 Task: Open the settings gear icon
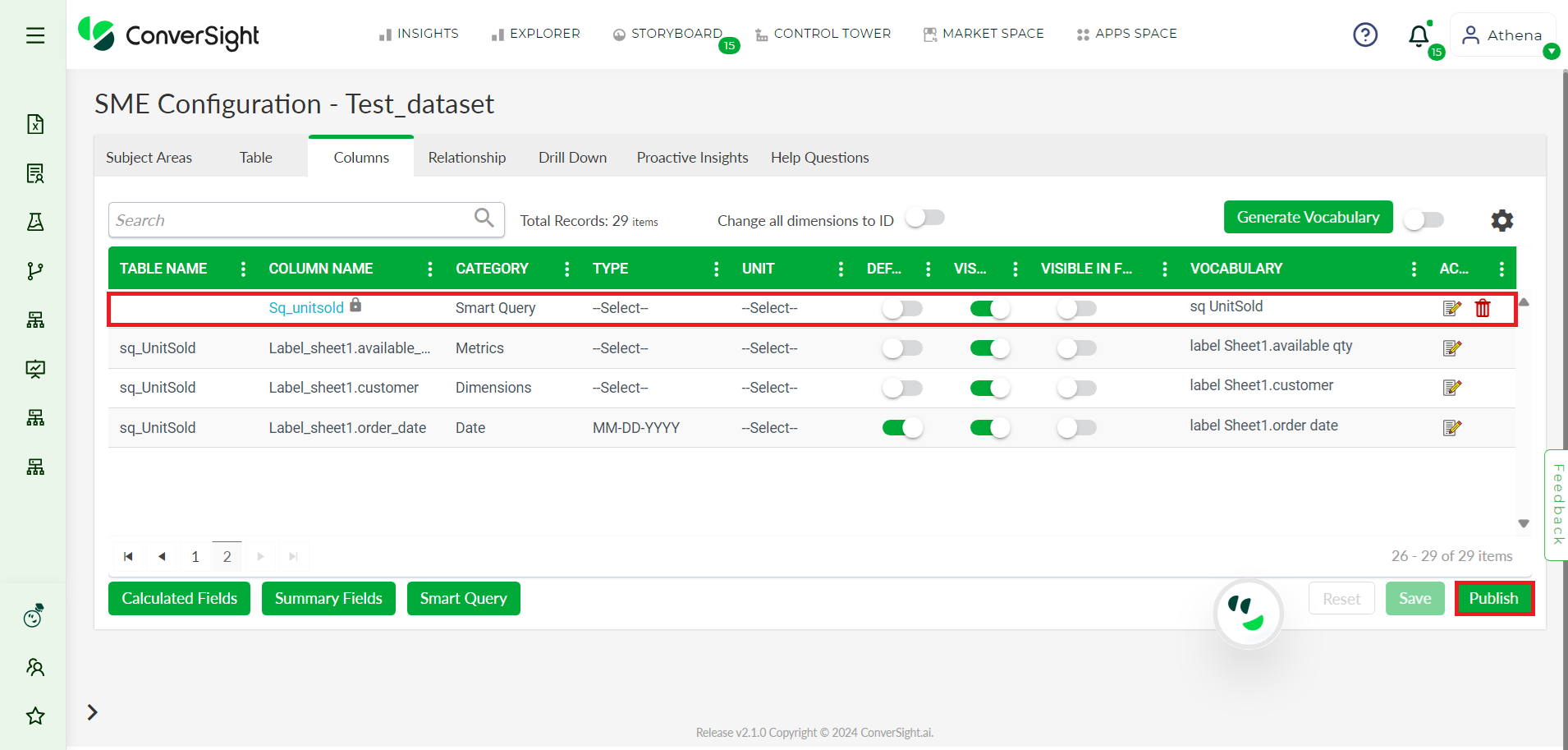1502,220
